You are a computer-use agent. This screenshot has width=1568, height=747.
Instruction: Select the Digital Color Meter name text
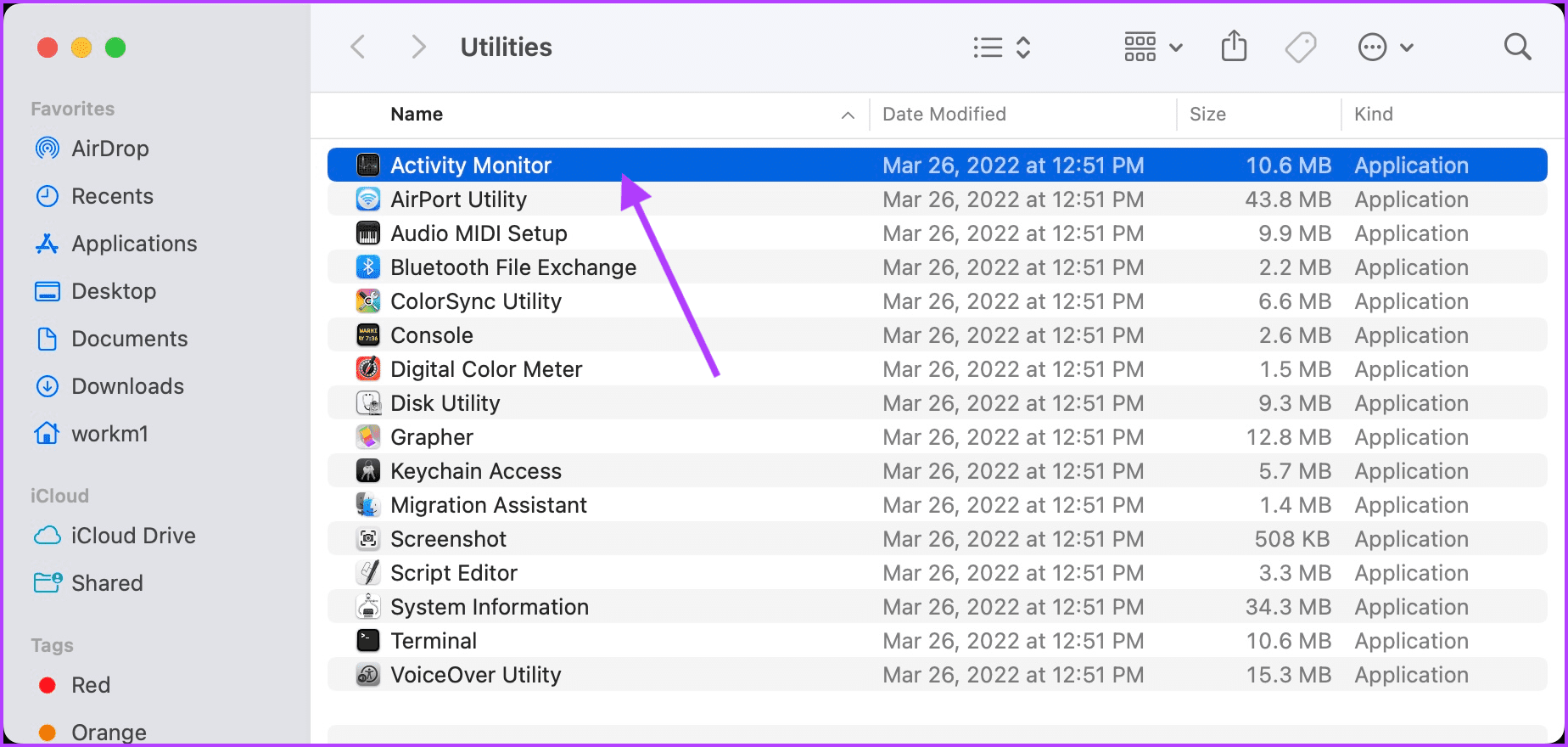pyautogui.click(x=486, y=369)
